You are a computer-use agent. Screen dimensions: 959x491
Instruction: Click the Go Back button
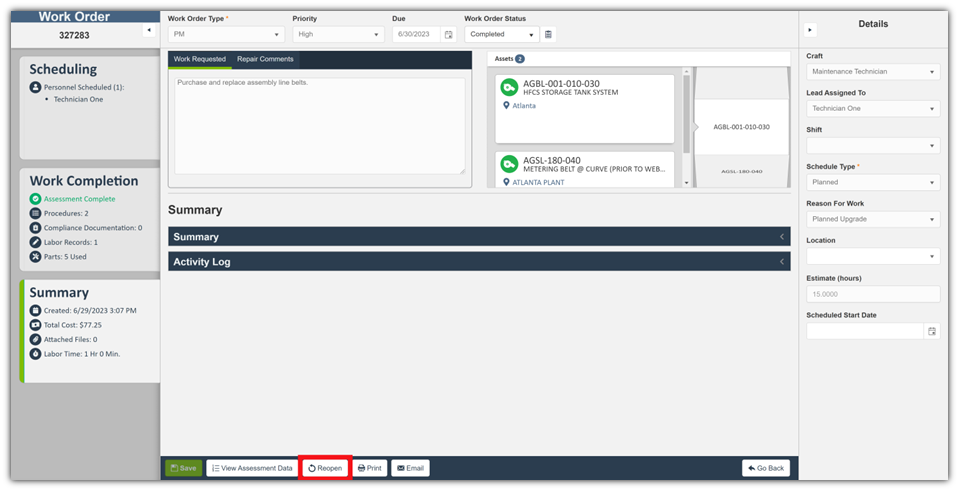[x=766, y=468]
